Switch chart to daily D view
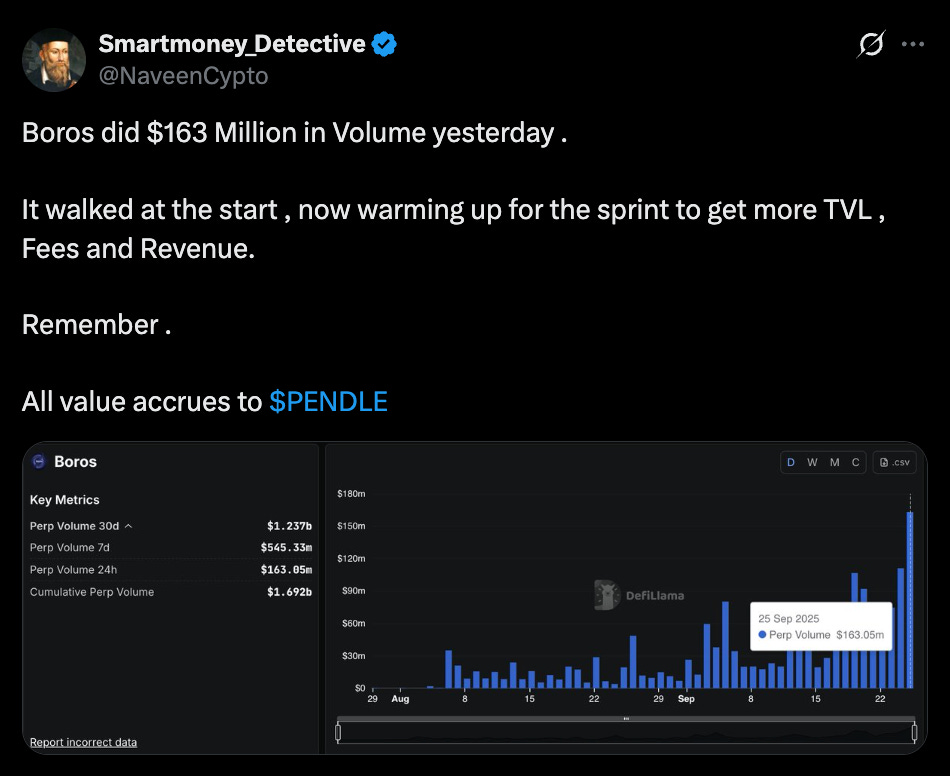Image resolution: width=950 pixels, height=776 pixels. [x=791, y=462]
